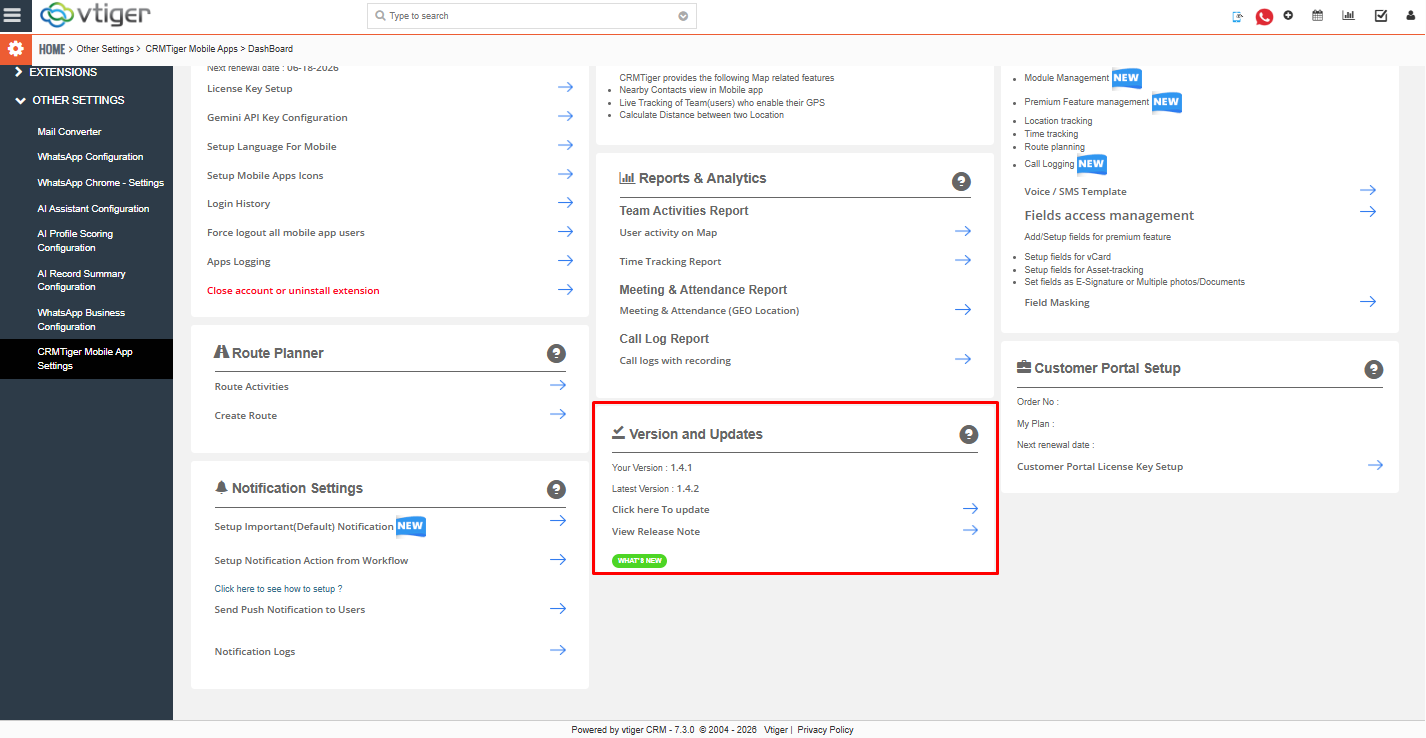
Task: Click the Customer Portal Setup help icon
Action: (1374, 369)
